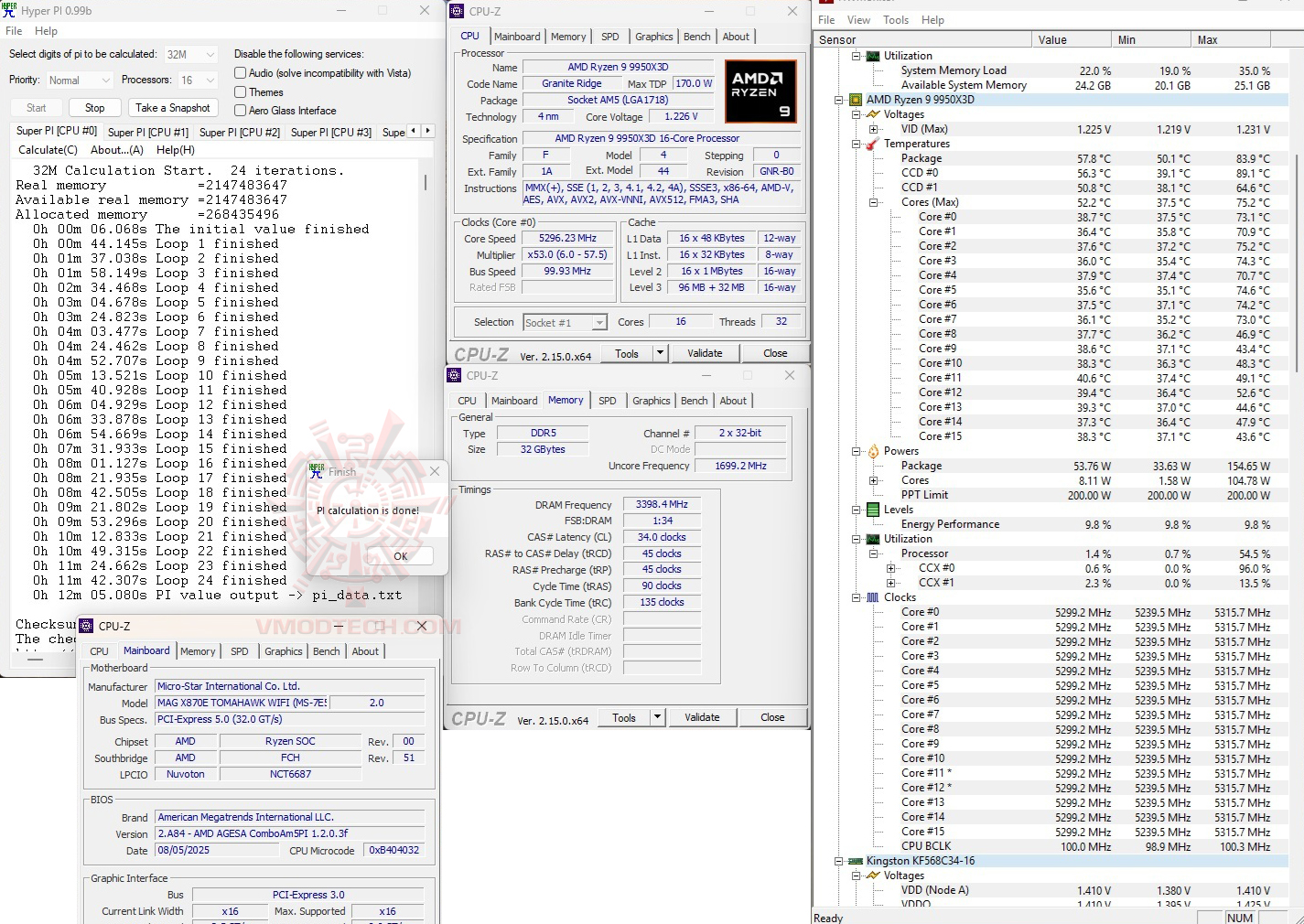Click OK on the PI calculation done dialog
1304x924 pixels.
click(x=400, y=555)
